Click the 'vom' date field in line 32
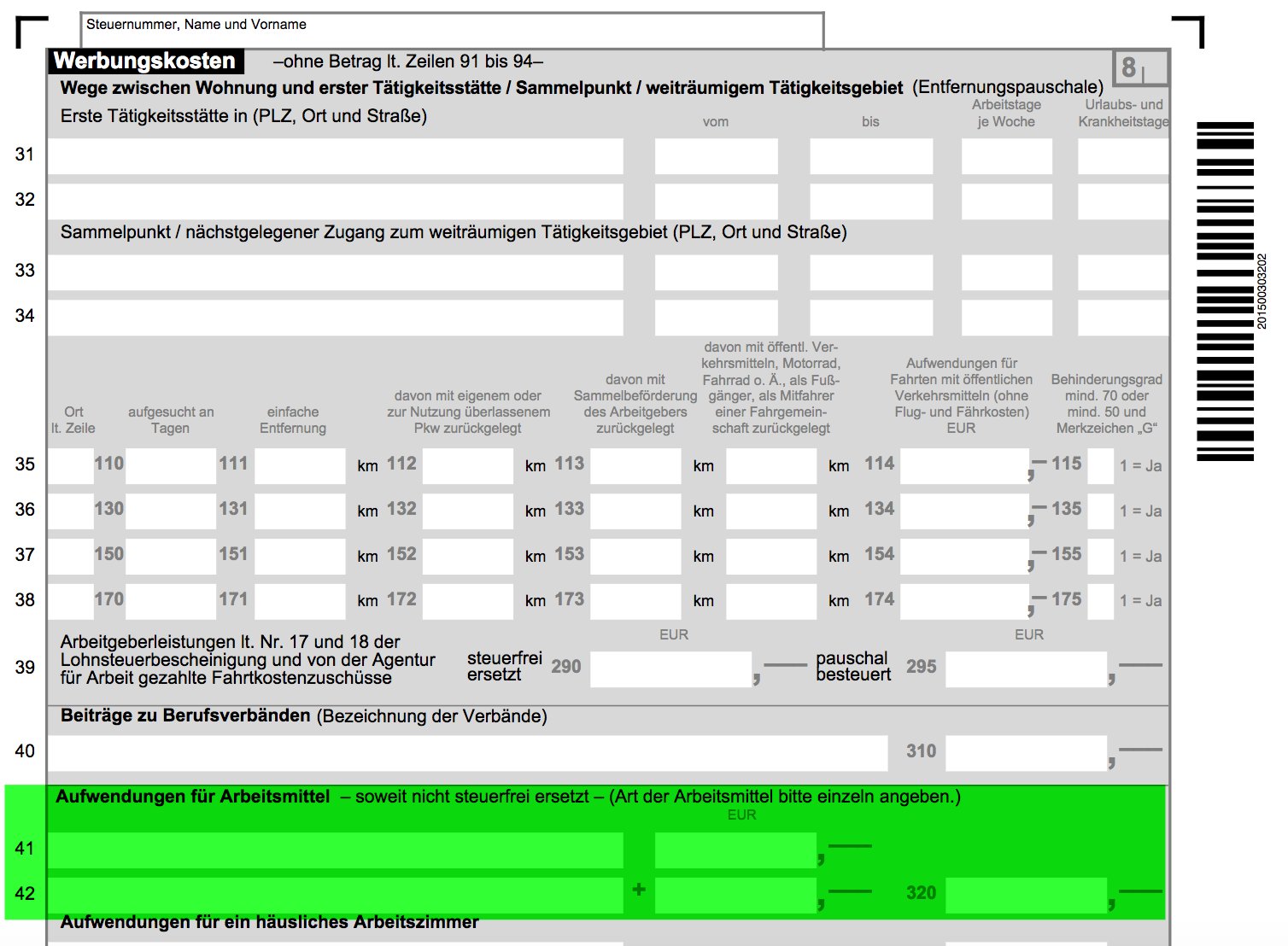This screenshot has width=1288, height=946. 717,201
